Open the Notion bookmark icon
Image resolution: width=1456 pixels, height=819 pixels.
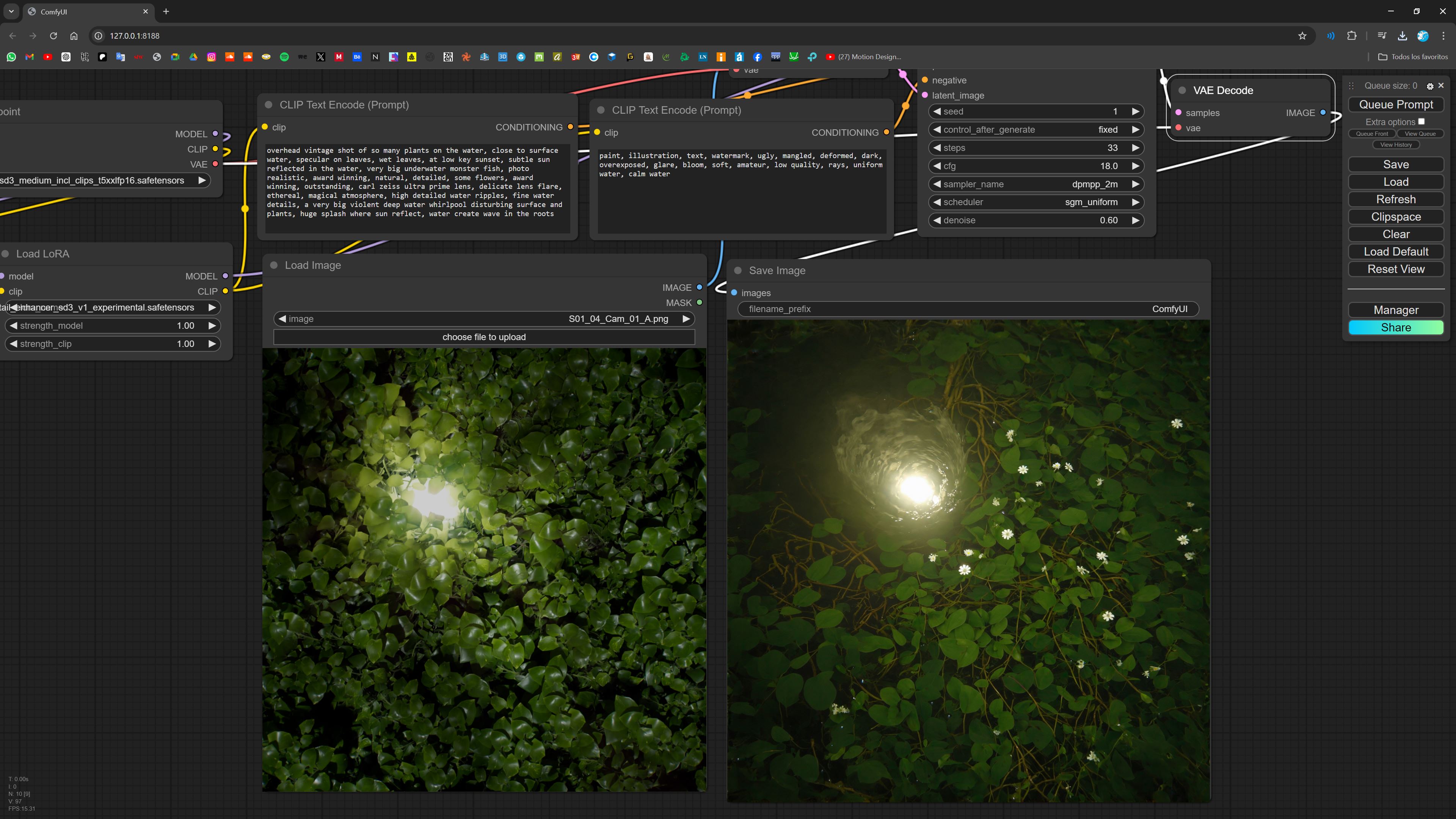(375, 57)
